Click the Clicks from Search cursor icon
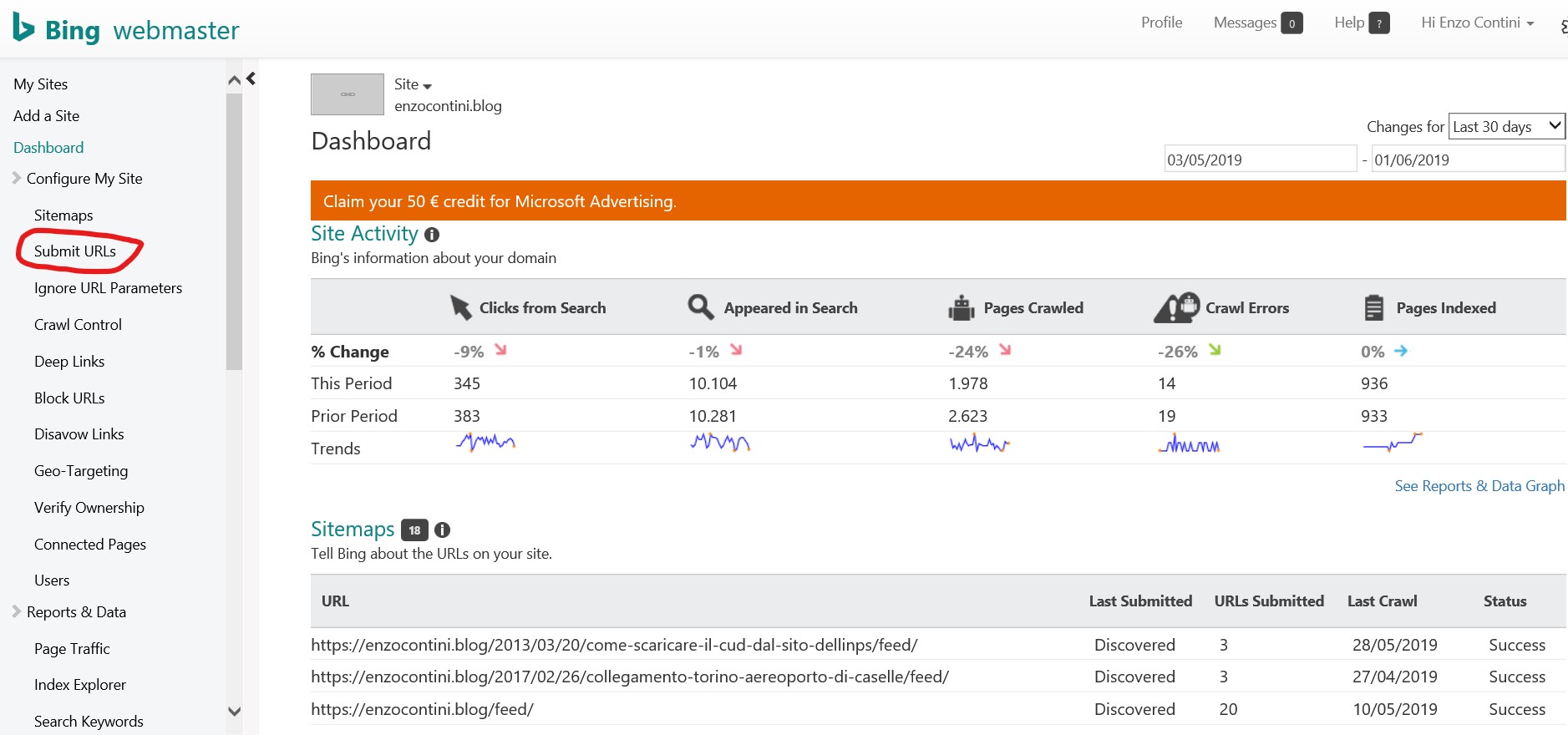 click(x=460, y=307)
